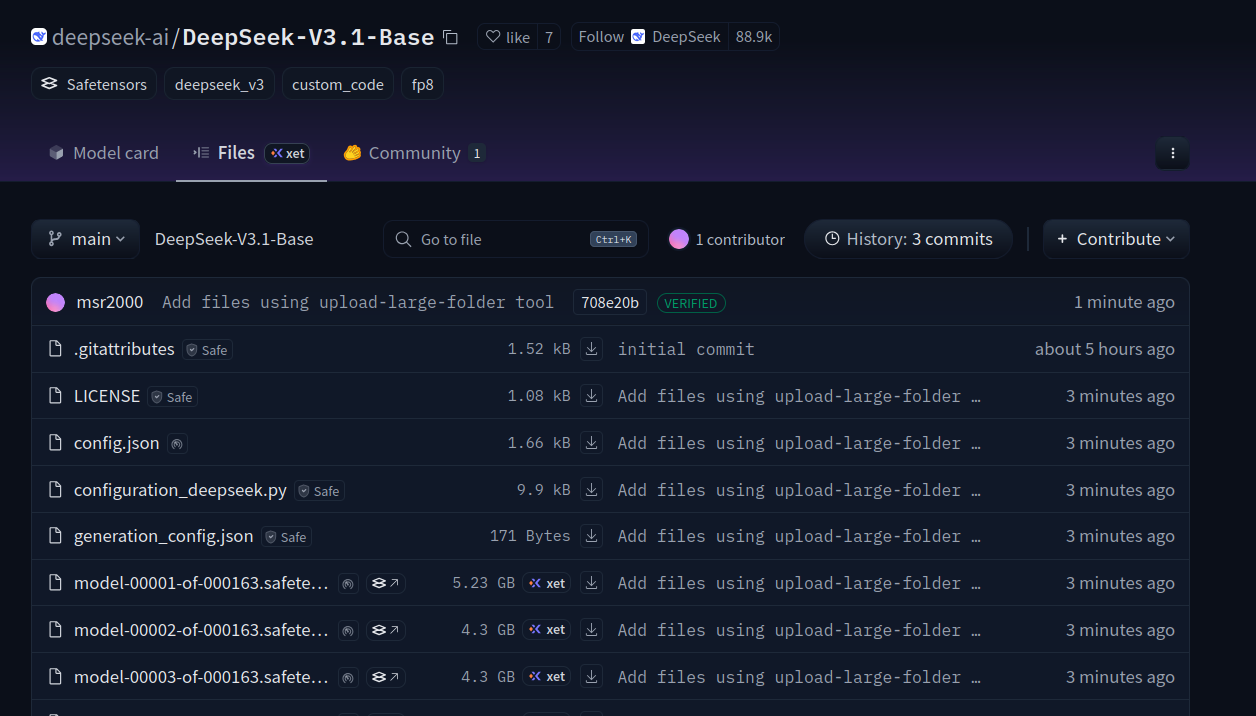This screenshot has width=1256, height=716.
Task: Click 'about 5 hours ago' timestamp
Action: 1105,349
